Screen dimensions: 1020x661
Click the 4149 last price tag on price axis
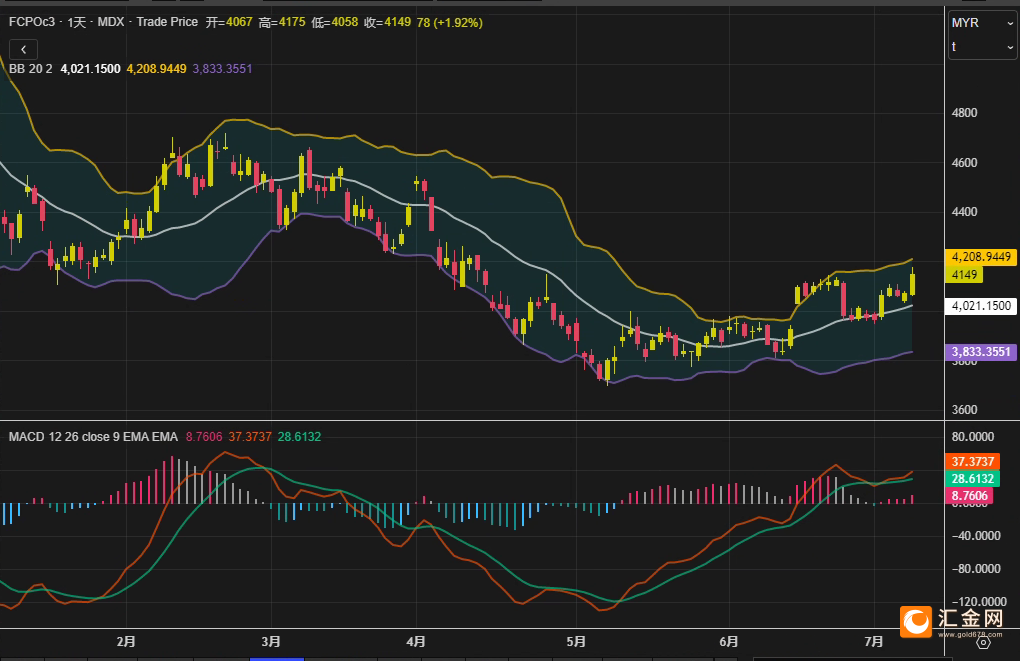pyautogui.click(x=964, y=275)
